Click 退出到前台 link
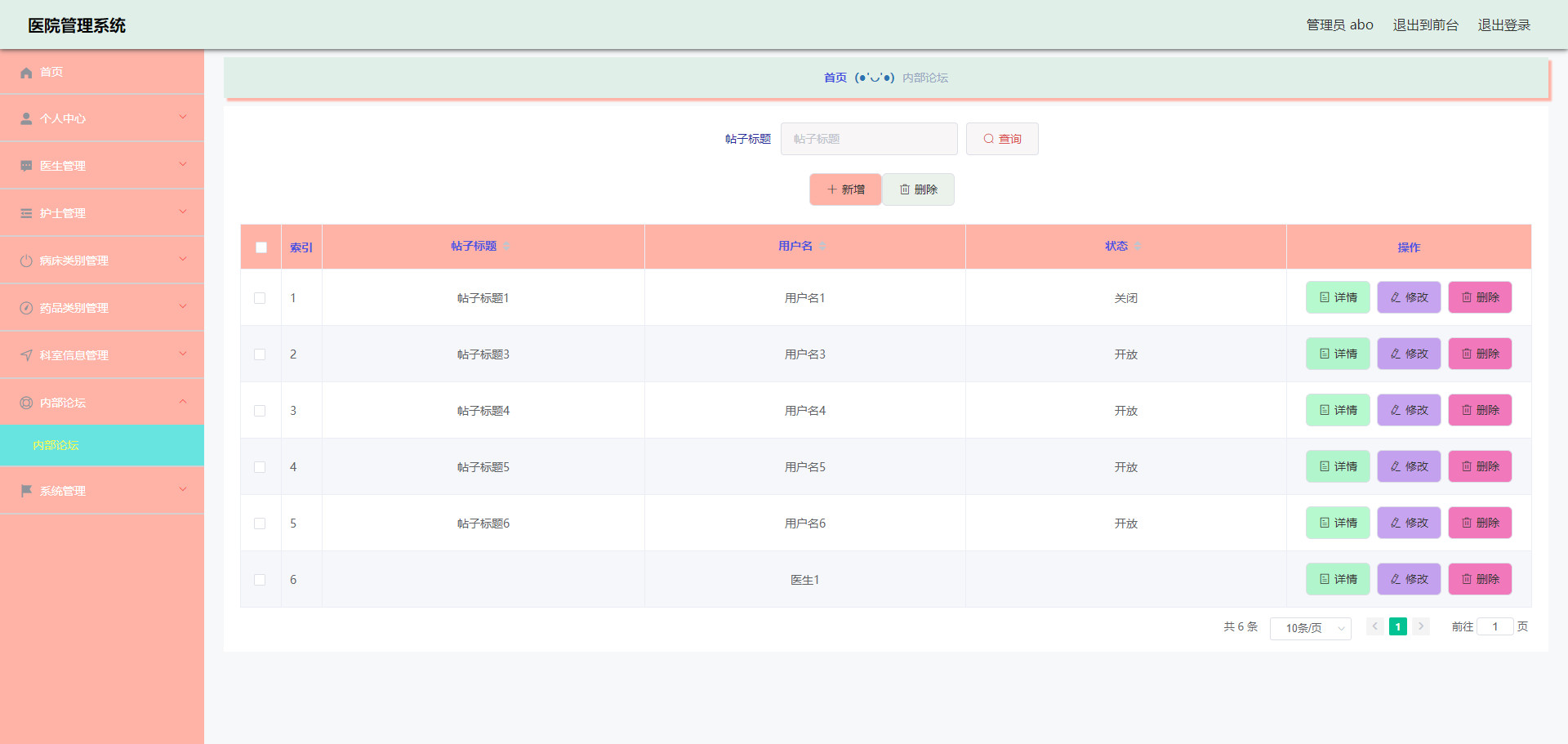This screenshot has width=1568, height=744. pos(1425,25)
